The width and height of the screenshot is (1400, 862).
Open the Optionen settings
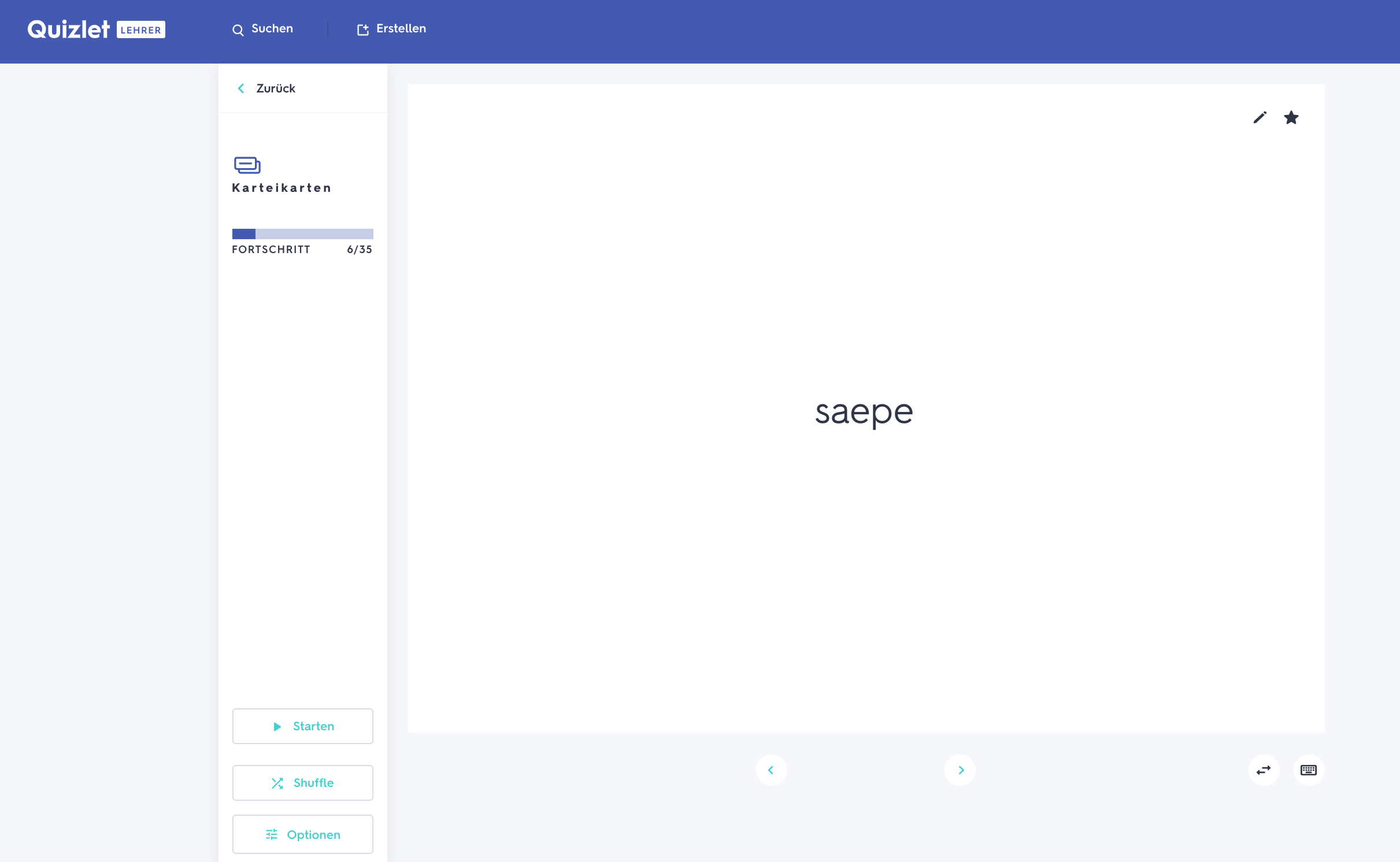click(302, 834)
